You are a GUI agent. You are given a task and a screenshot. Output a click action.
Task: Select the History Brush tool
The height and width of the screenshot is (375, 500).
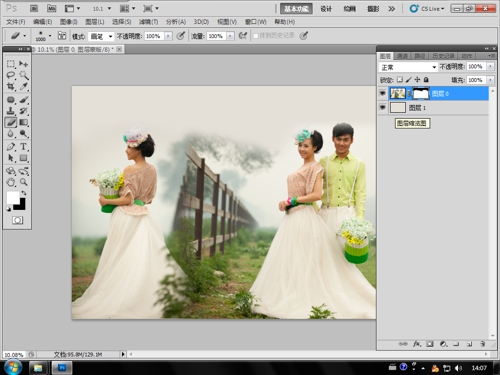23,111
